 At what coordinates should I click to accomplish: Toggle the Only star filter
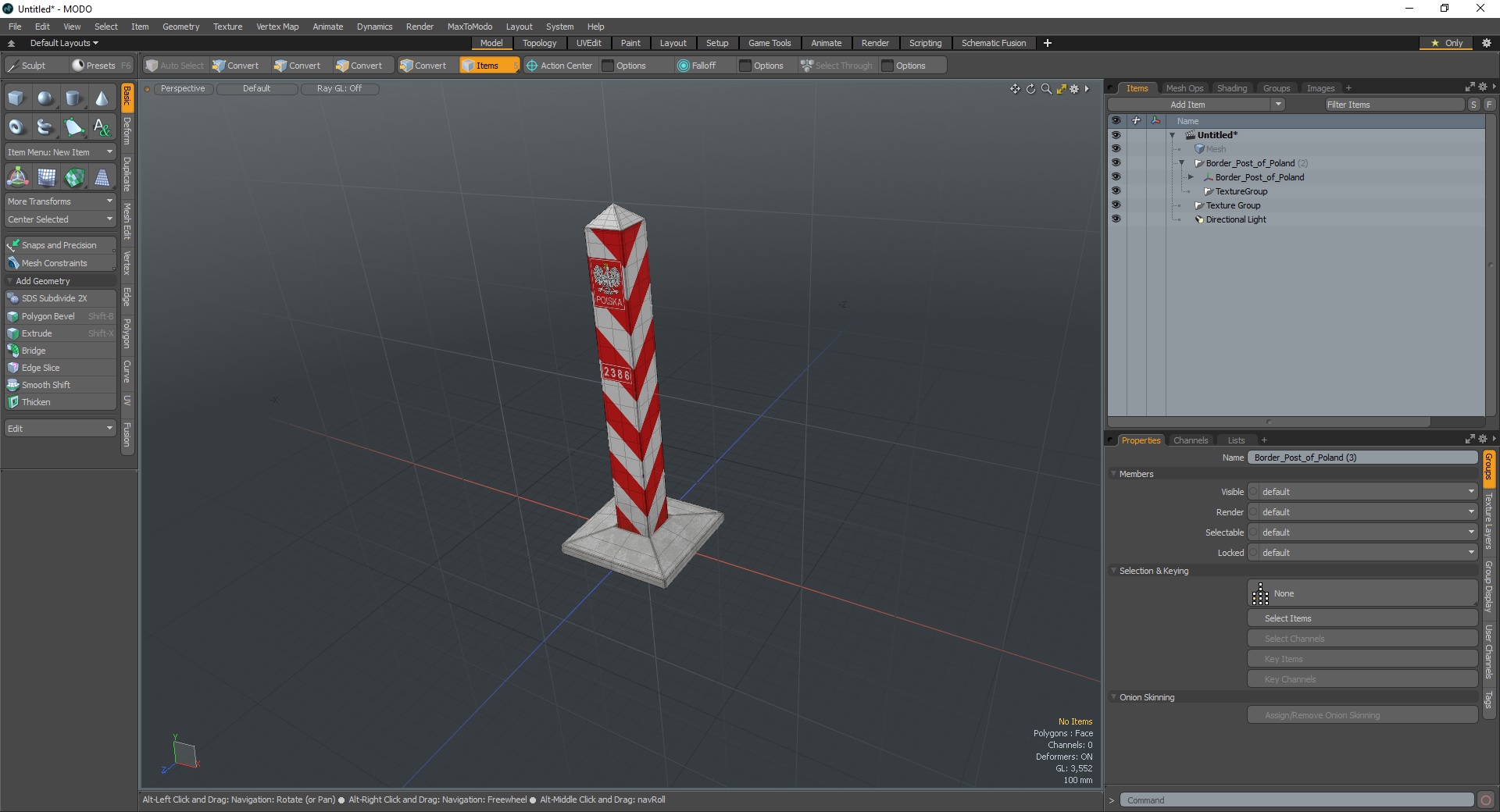(x=1447, y=43)
